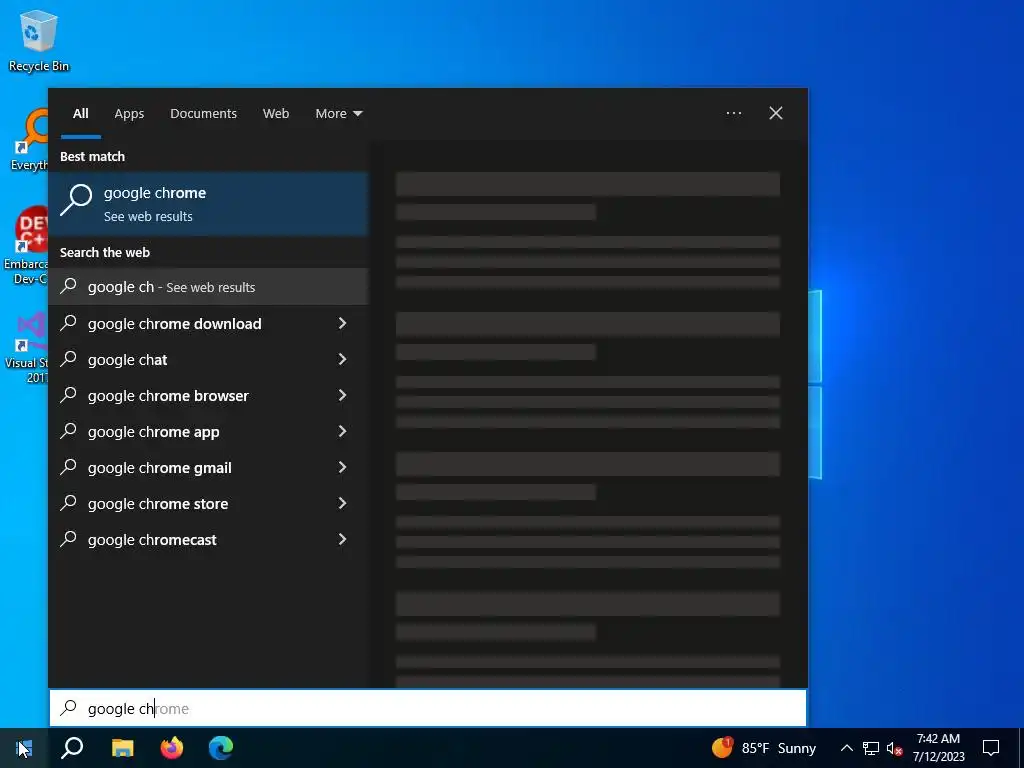Open the search options ellipsis menu
Viewport: 1024px width, 768px height.
[x=733, y=114]
